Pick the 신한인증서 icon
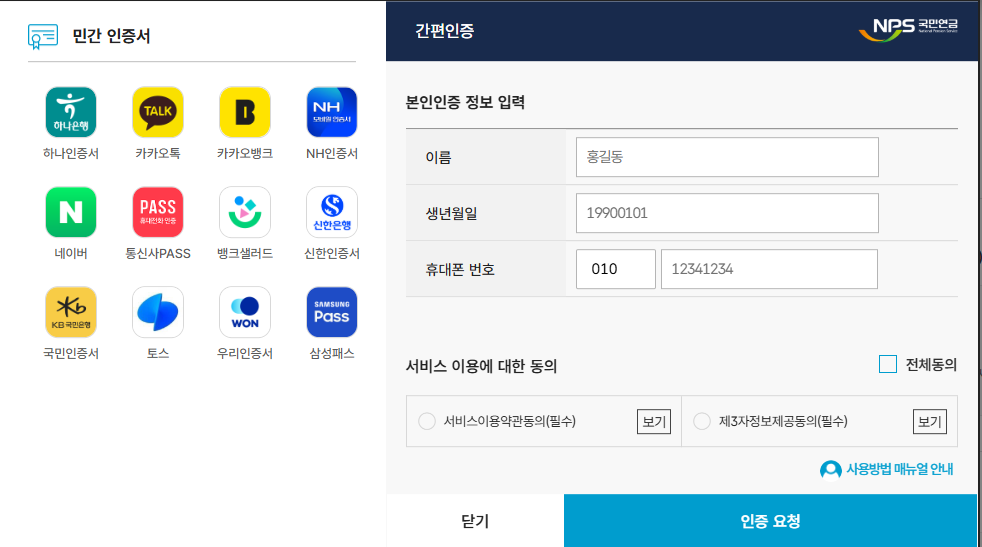Image resolution: width=982 pixels, height=547 pixels. click(332, 212)
